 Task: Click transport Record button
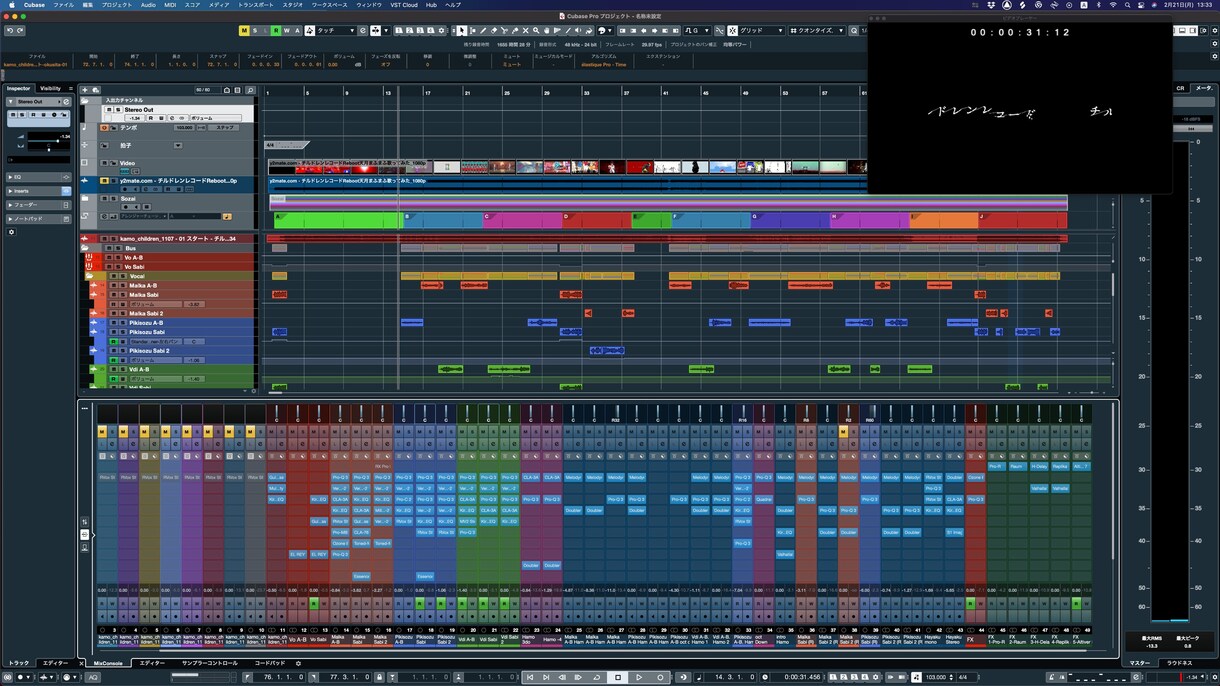point(661,678)
